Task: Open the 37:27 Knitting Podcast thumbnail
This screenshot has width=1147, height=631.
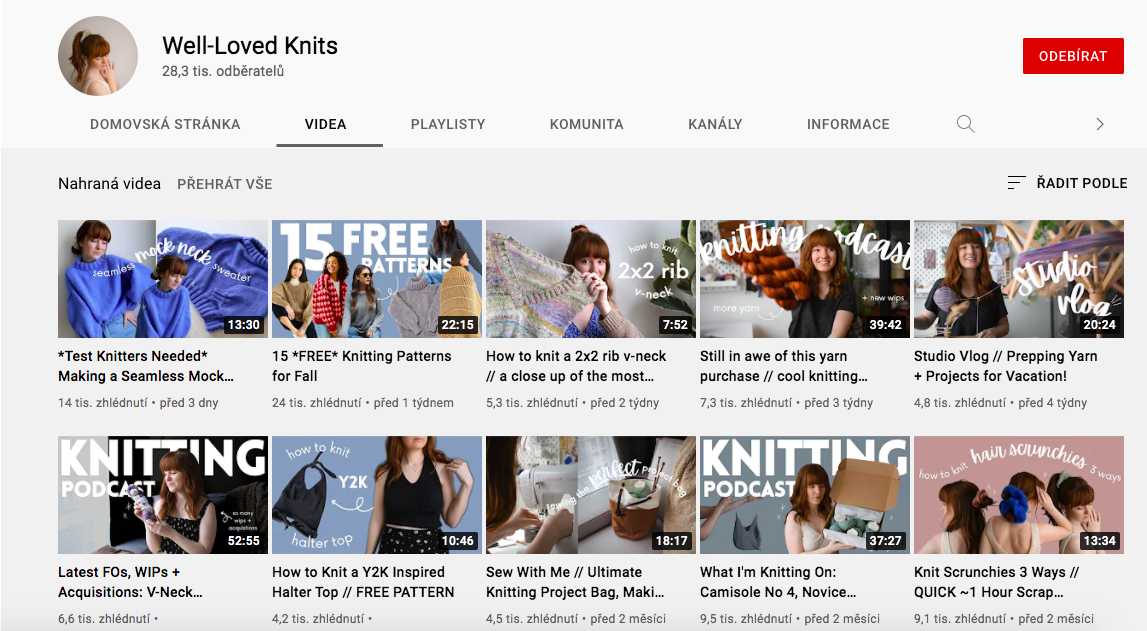Action: pyautogui.click(x=805, y=495)
